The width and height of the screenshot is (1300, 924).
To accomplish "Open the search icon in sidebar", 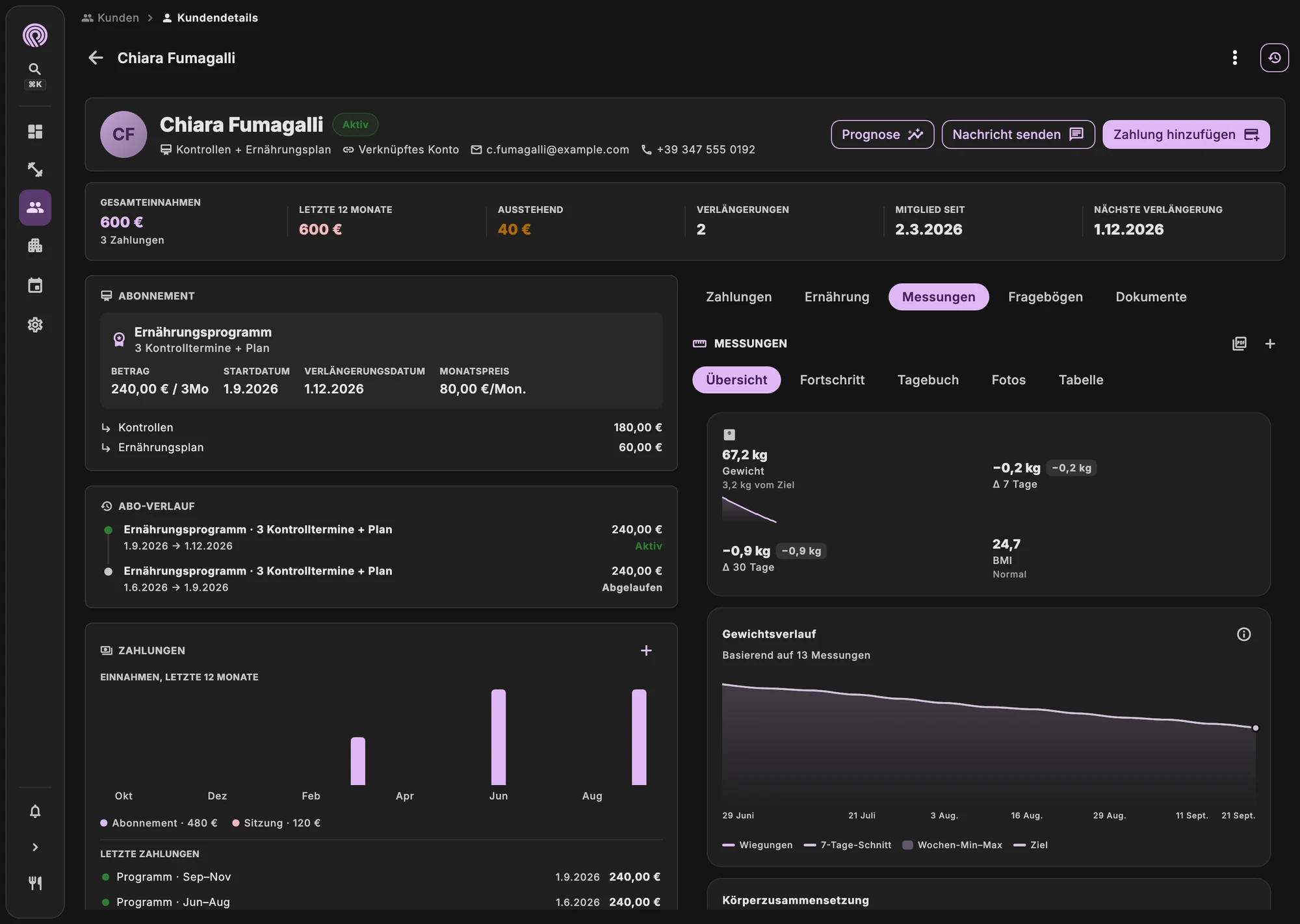I will pos(35,69).
